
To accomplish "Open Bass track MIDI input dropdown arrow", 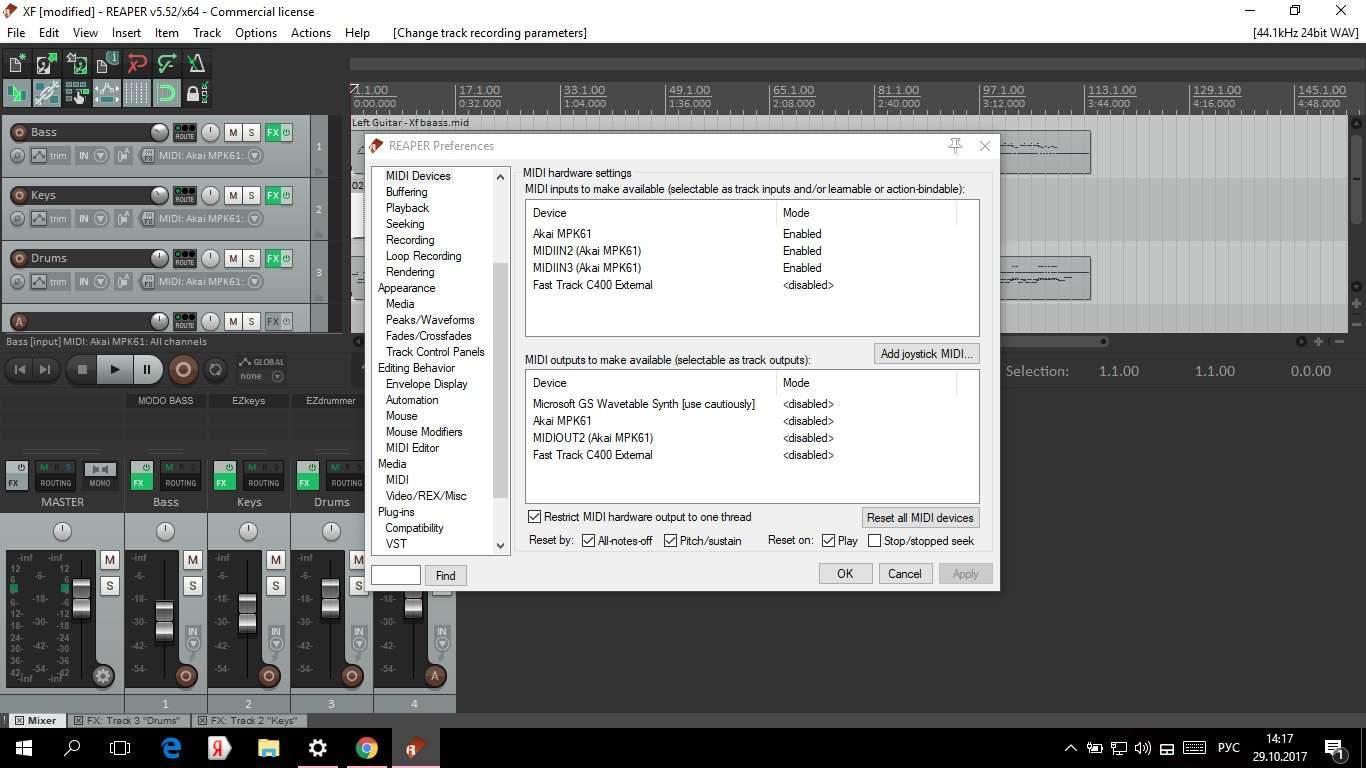I will point(254,156).
